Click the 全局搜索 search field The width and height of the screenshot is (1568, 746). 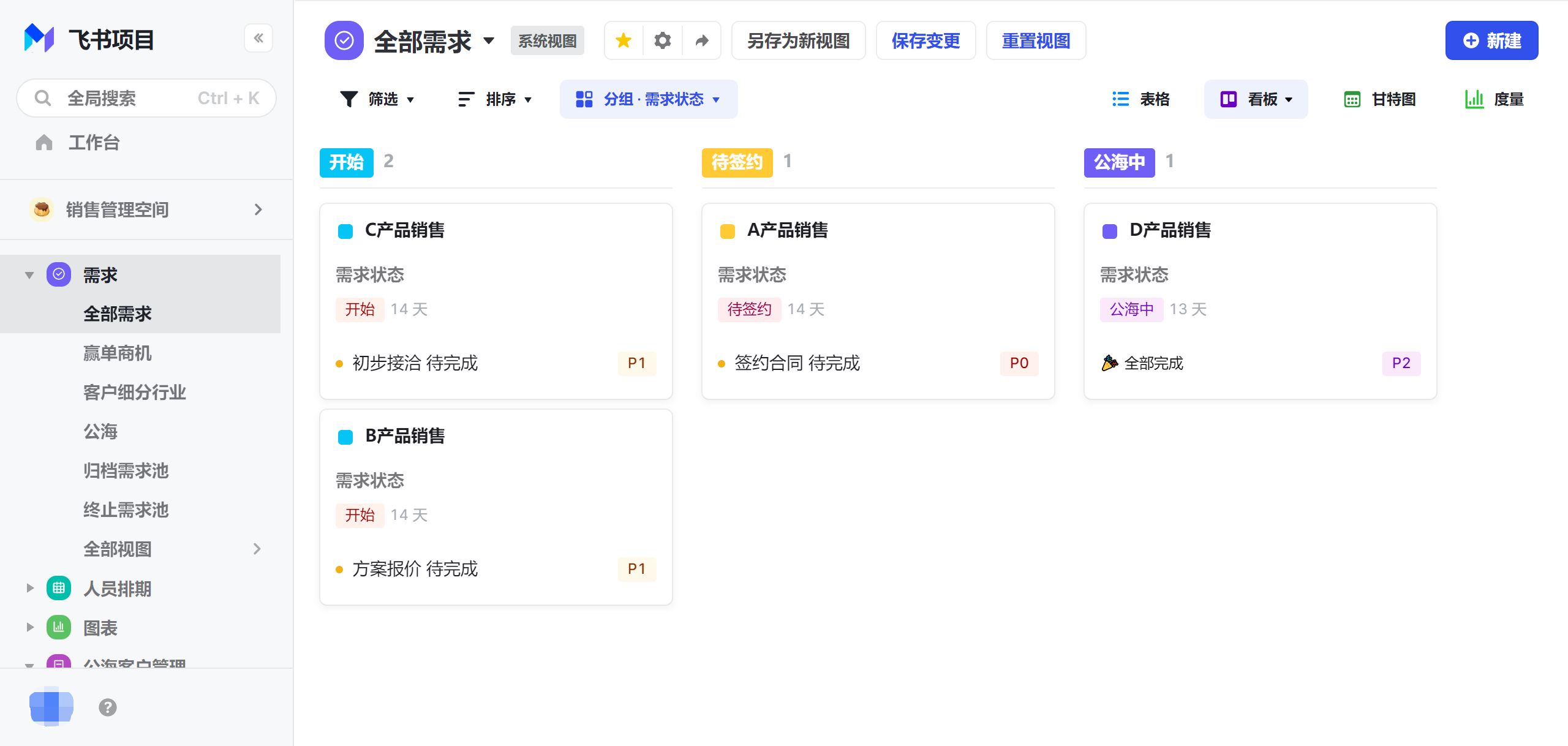(146, 98)
